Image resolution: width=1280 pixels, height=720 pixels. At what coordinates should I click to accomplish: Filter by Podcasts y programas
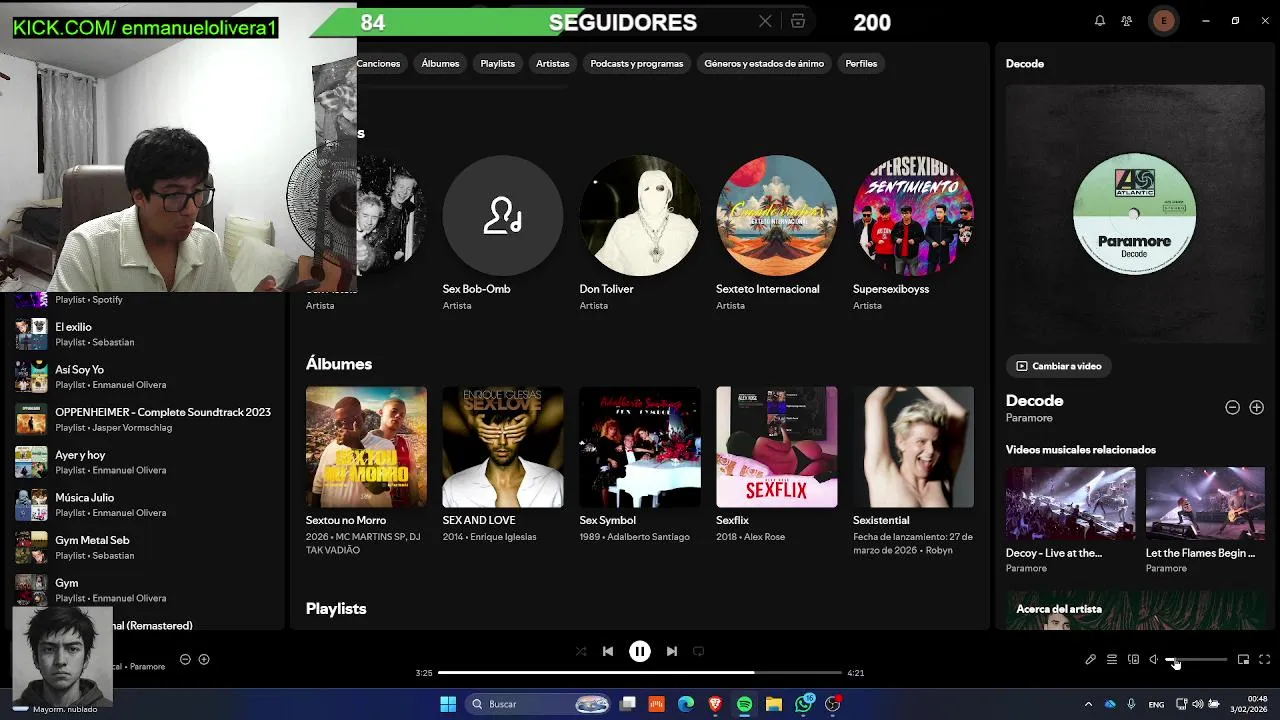point(637,63)
